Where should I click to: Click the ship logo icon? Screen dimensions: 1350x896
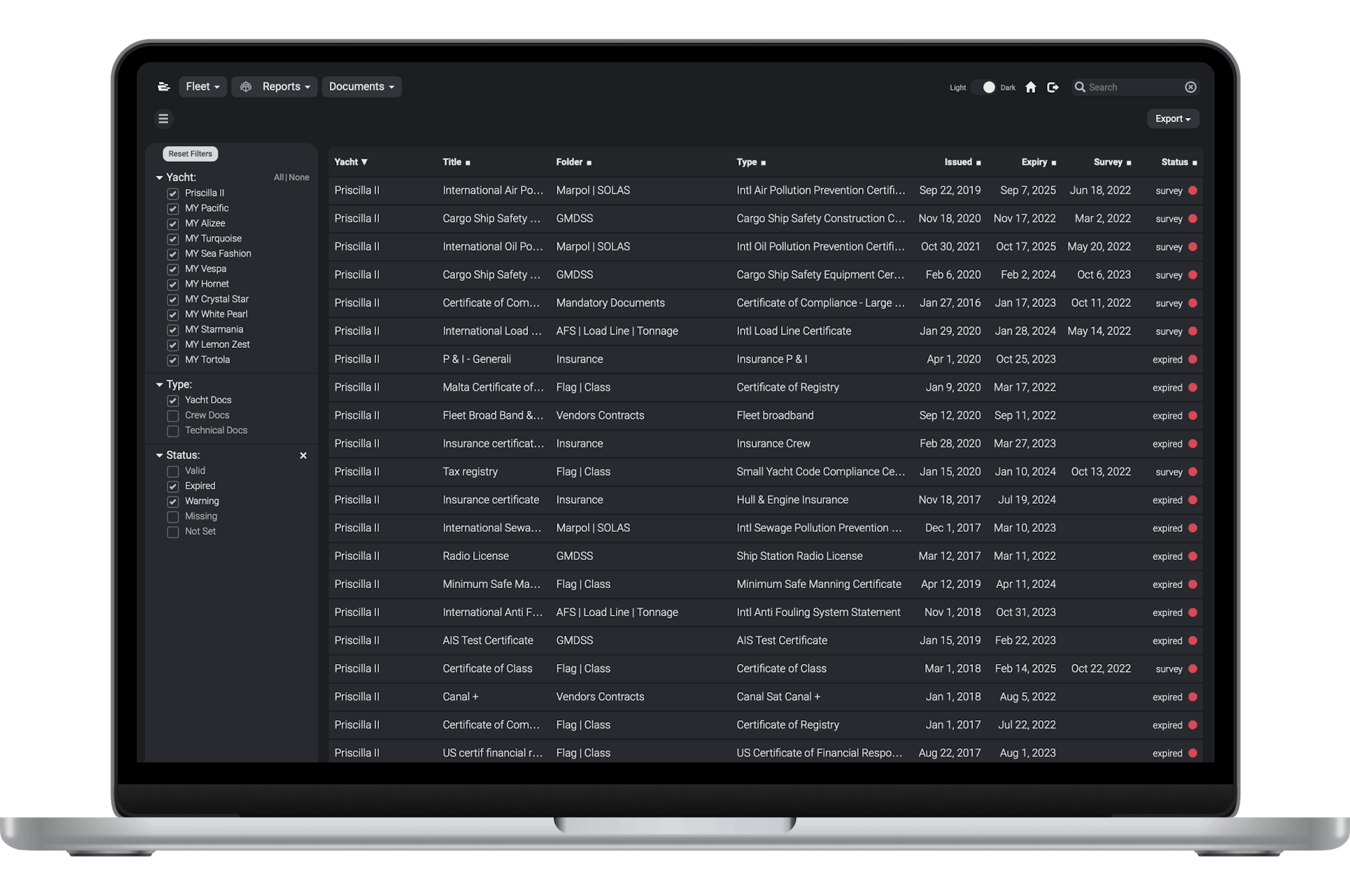164,86
